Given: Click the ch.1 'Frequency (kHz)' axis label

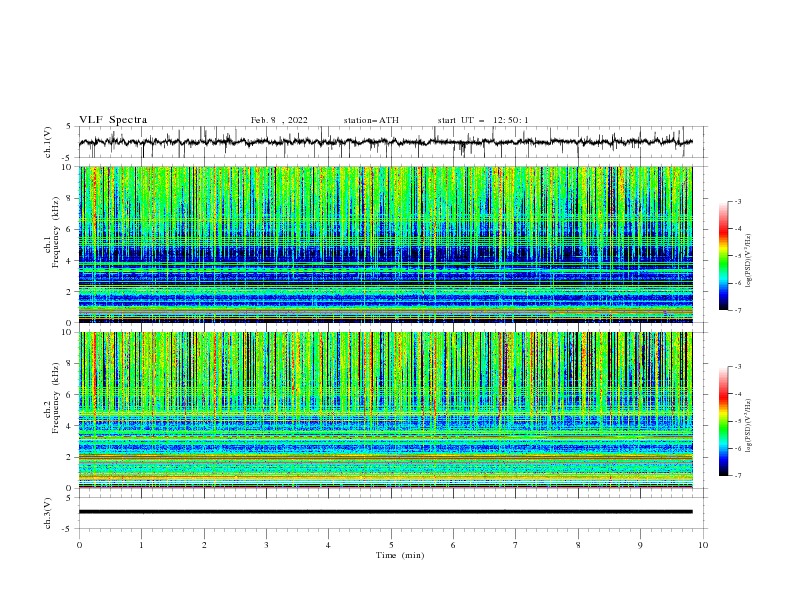Looking at the screenshot, I should (x=56, y=233).
